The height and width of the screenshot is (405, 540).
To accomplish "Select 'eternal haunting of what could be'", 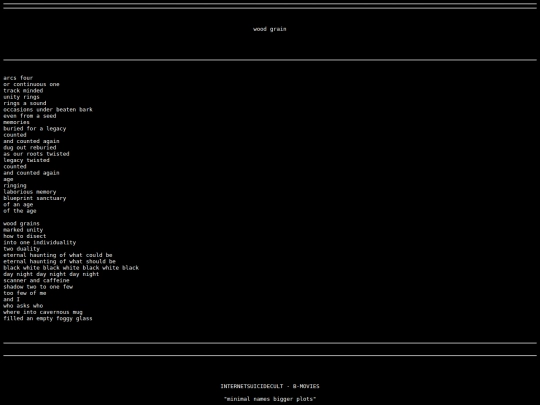I will pos(58,255).
